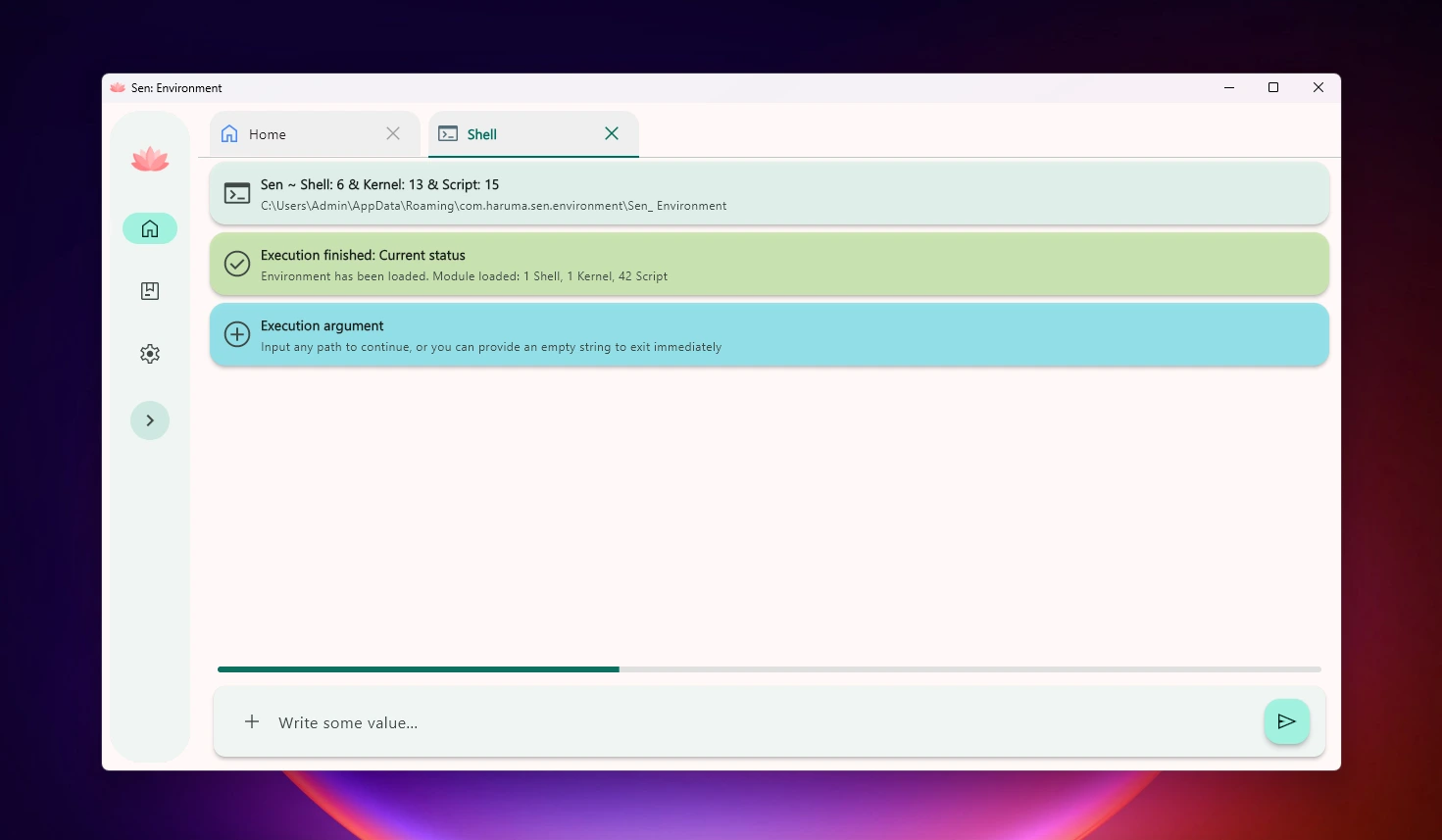Select the 'Environment has been loaded' message text

click(x=464, y=276)
